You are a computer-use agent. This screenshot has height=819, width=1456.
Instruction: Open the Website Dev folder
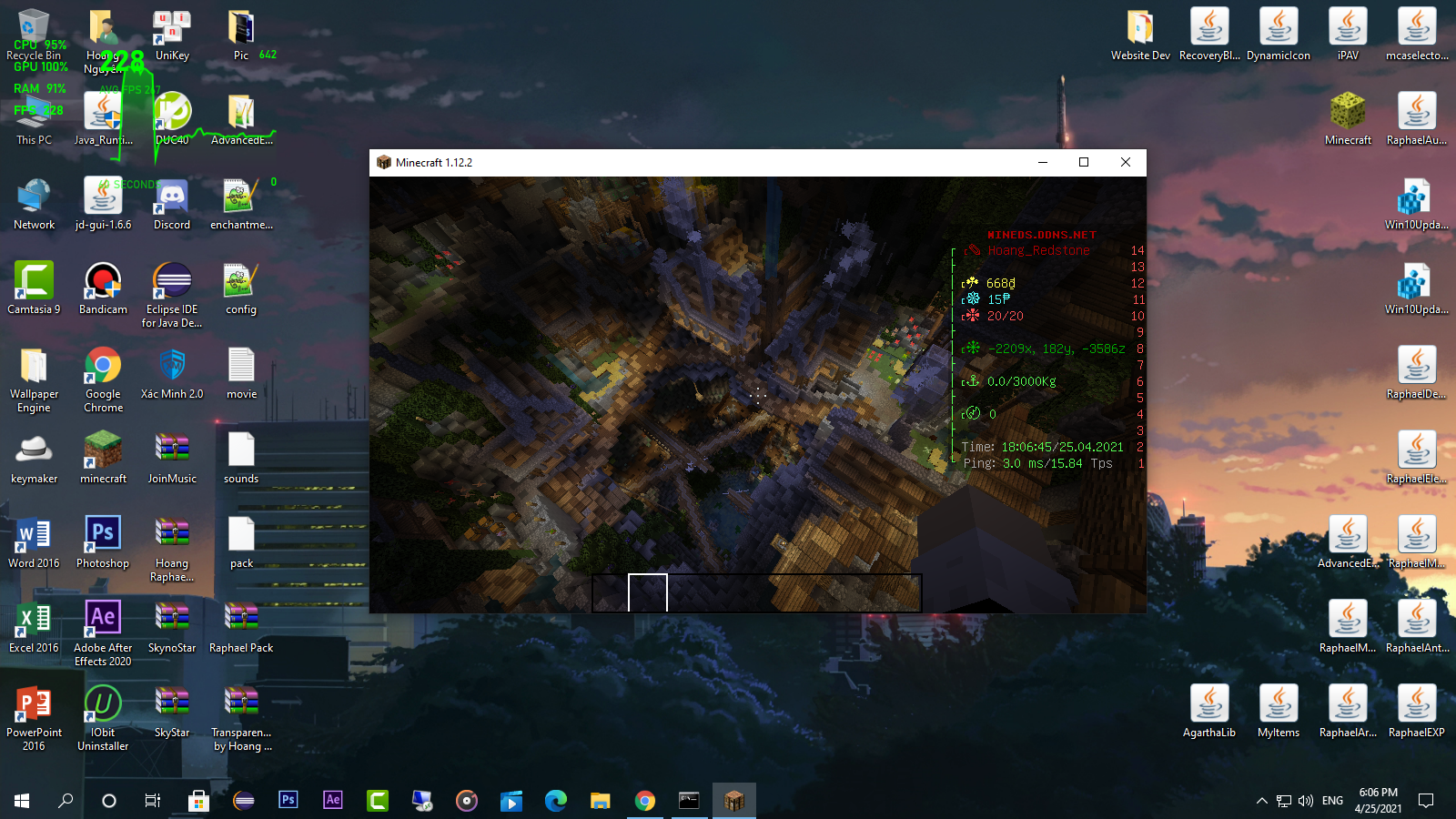pos(1140,36)
